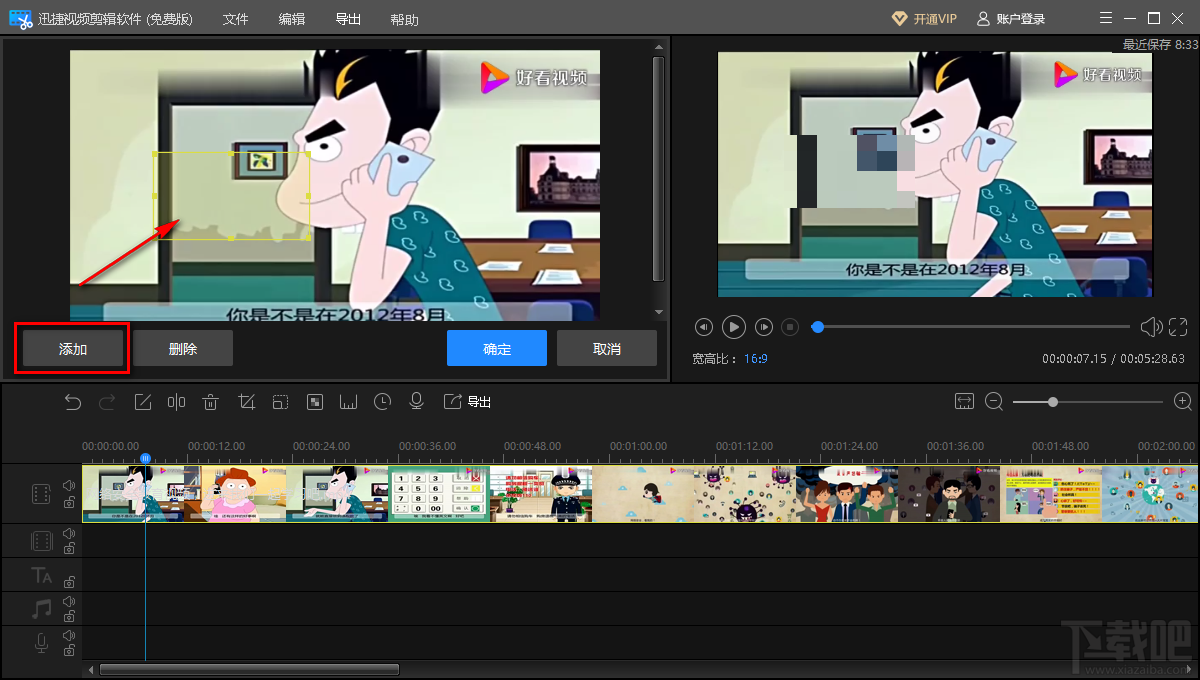Click the edit pencil icon in toolbar
The width and height of the screenshot is (1200, 680).
[143, 402]
